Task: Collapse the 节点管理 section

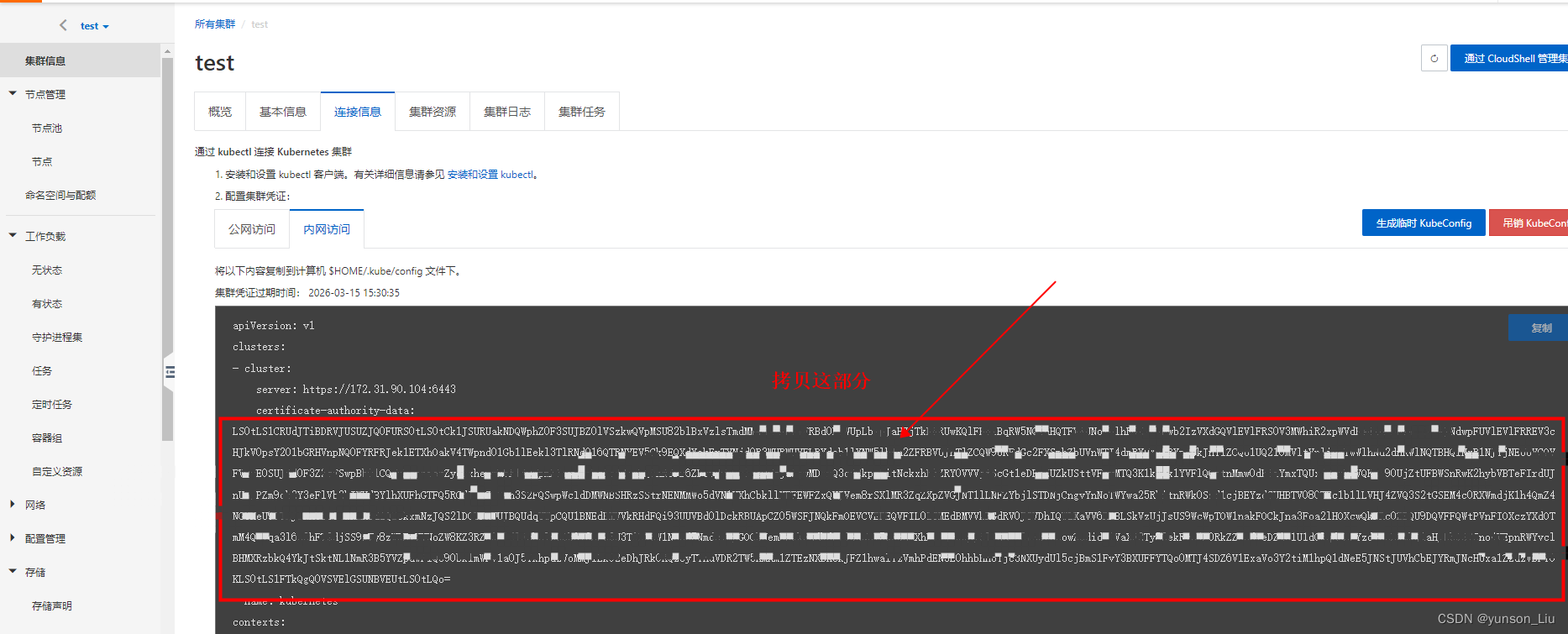Action: (13, 94)
